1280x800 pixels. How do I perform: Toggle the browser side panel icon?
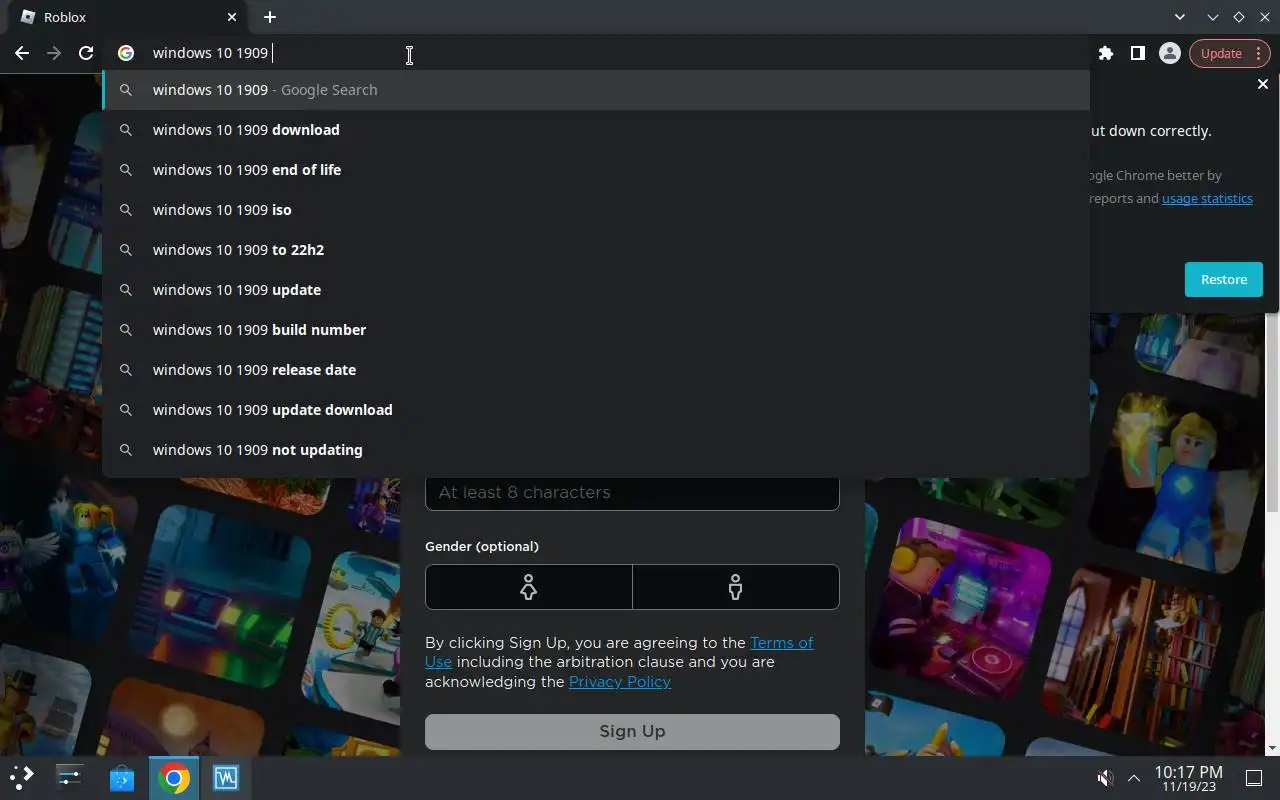1137,53
